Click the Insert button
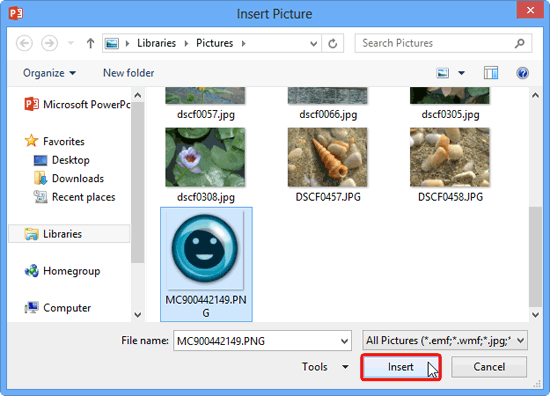 click(401, 367)
